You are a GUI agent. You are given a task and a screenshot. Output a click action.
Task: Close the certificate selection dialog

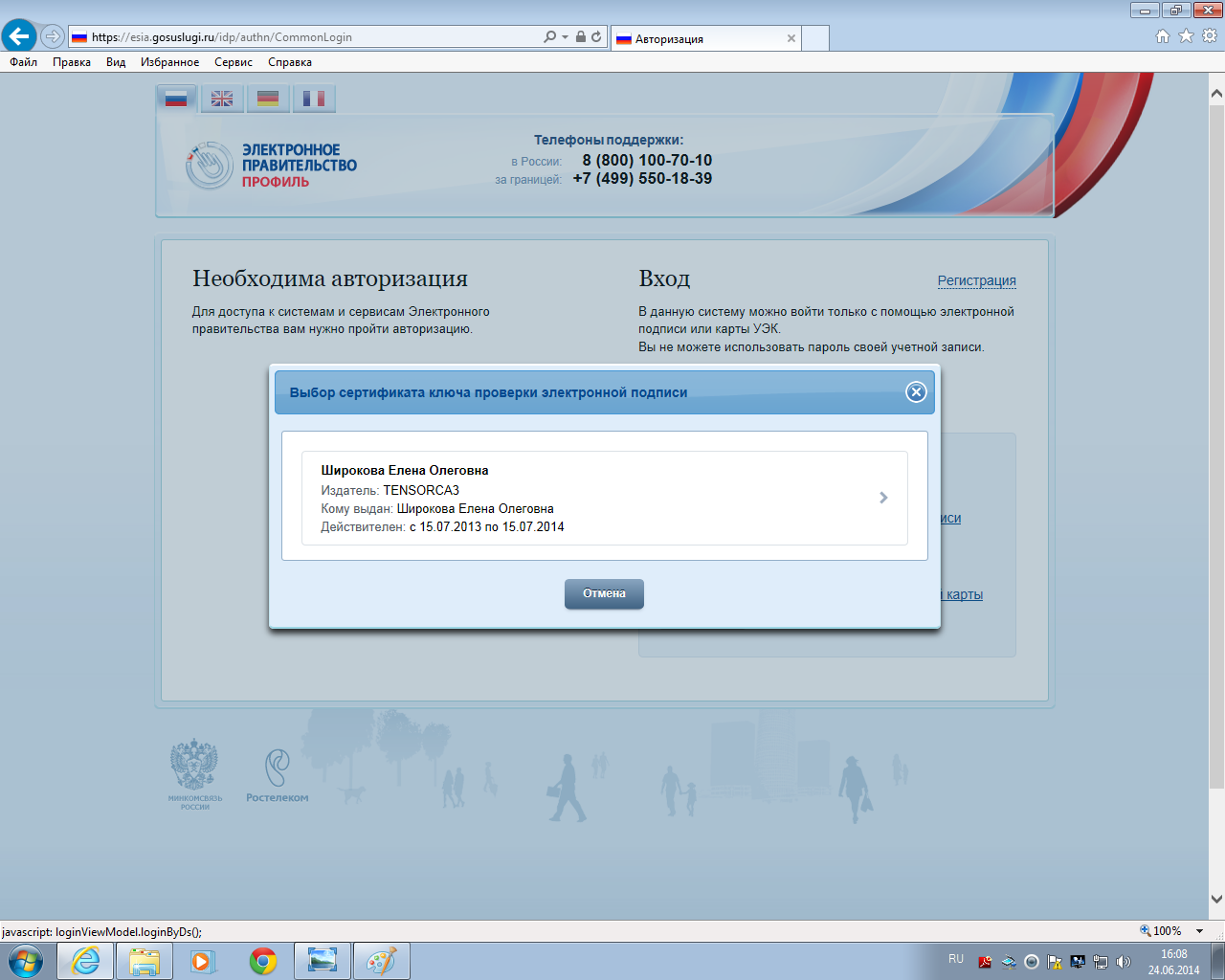[916, 392]
